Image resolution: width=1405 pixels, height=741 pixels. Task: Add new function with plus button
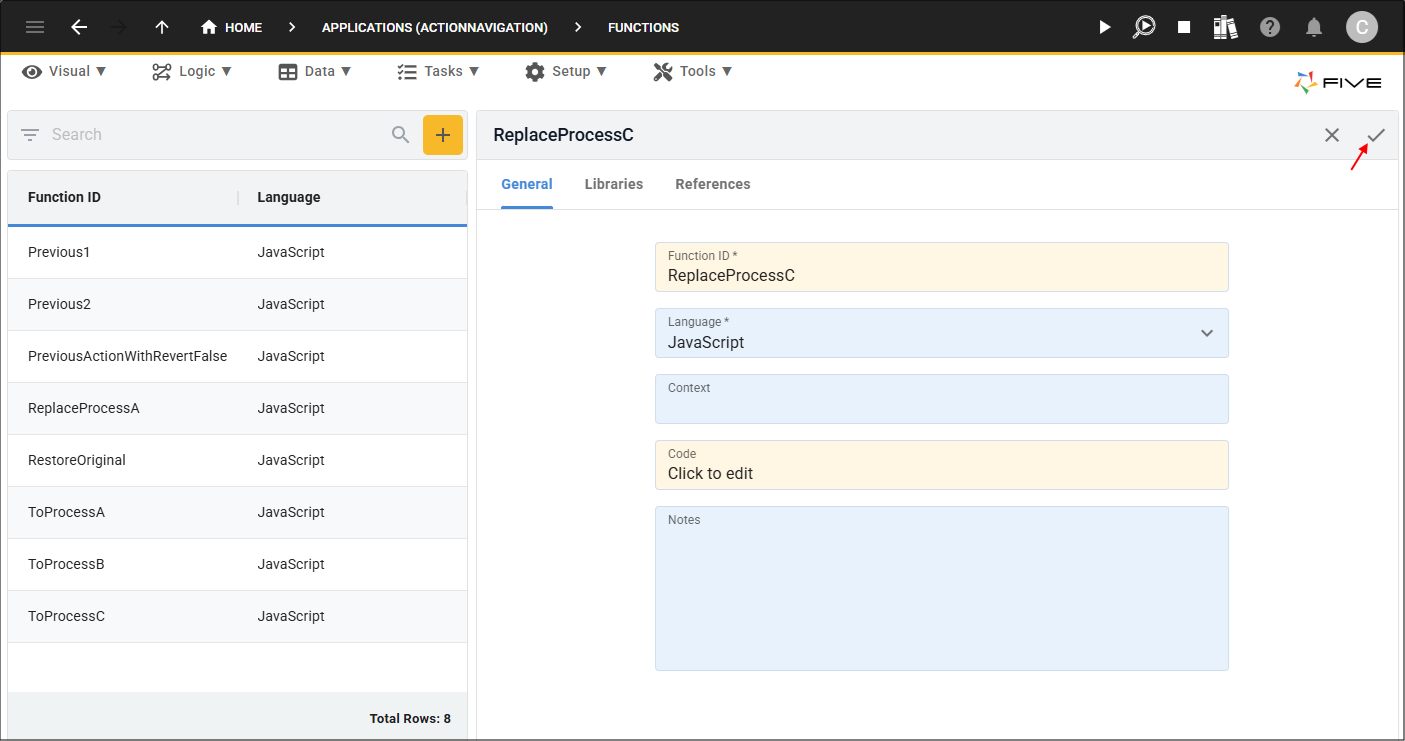[x=443, y=135]
